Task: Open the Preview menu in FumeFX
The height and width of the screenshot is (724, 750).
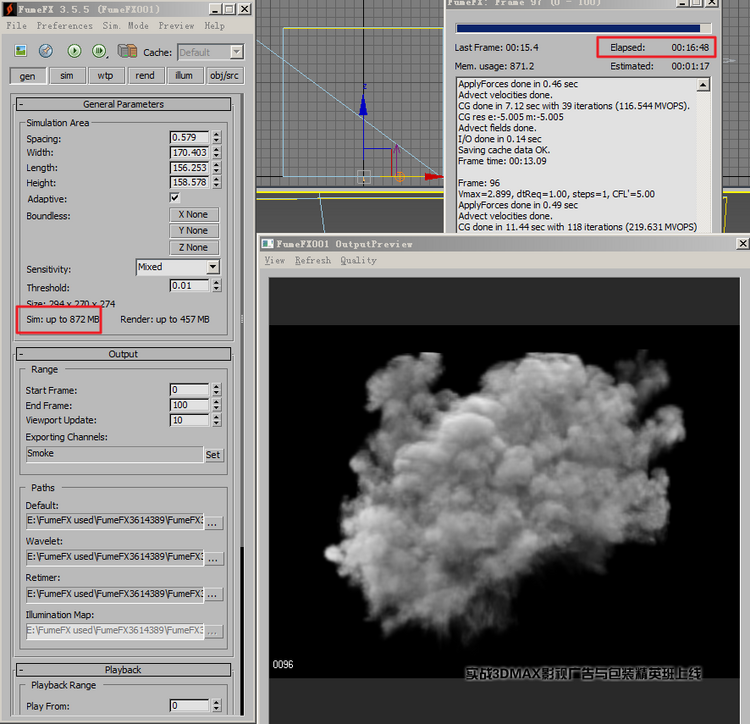Action: click(x=176, y=26)
